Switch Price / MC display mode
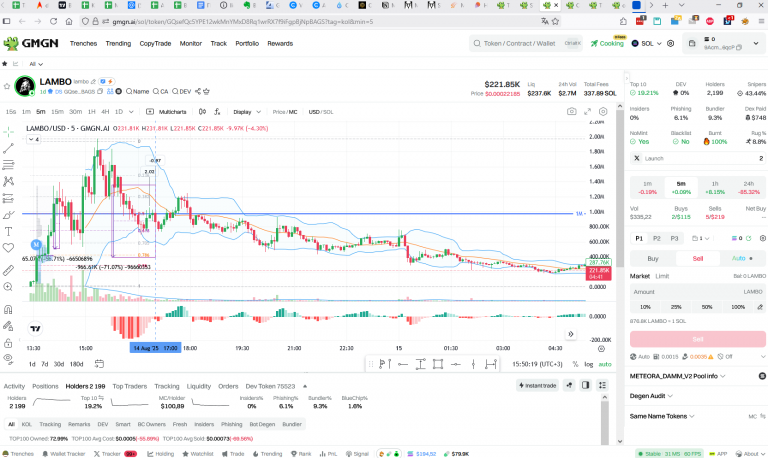Image resolution: width=768 pixels, height=458 pixels. [x=285, y=112]
